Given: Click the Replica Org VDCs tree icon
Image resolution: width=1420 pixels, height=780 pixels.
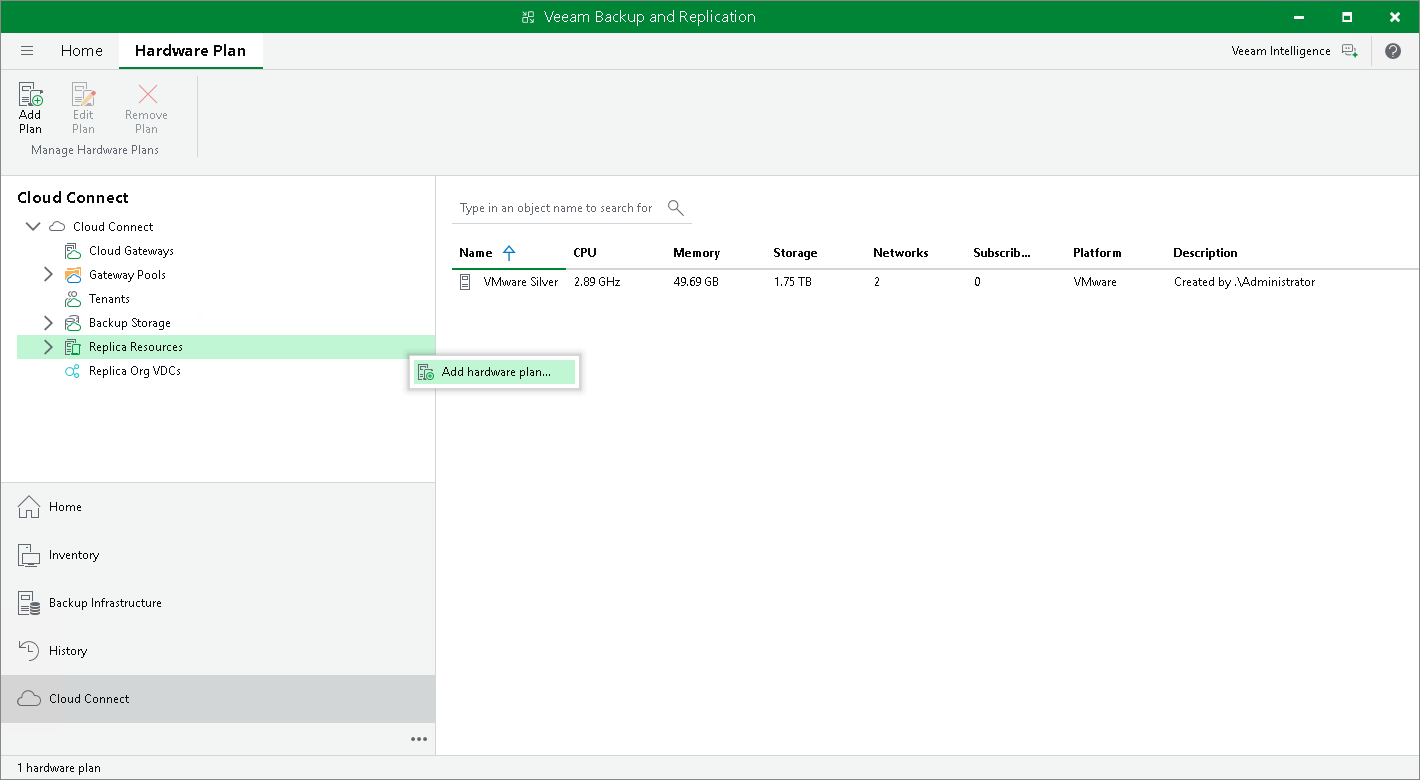Looking at the screenshot, I should (72, 371).
